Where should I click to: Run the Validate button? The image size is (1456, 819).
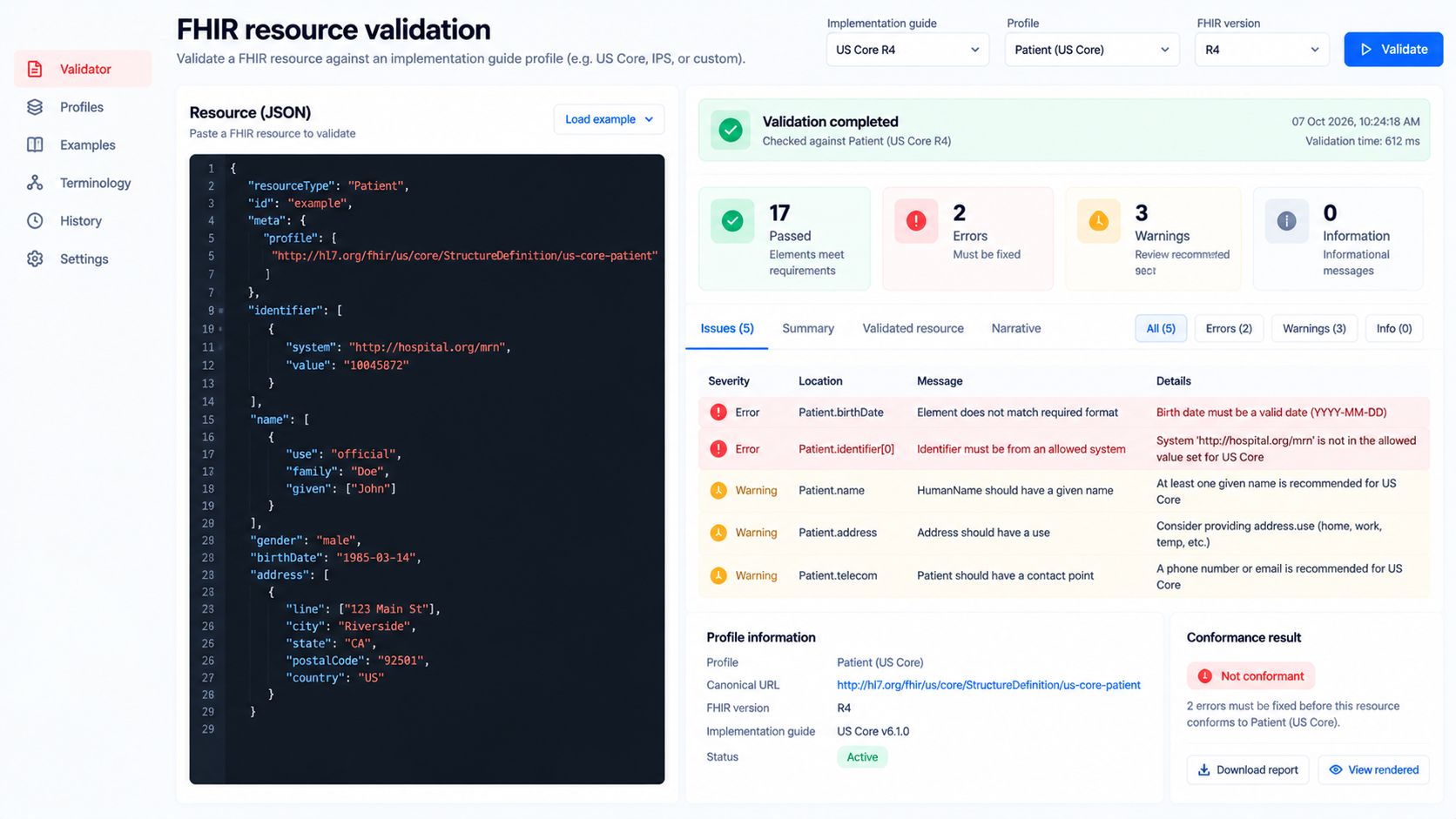[1393, 50]
